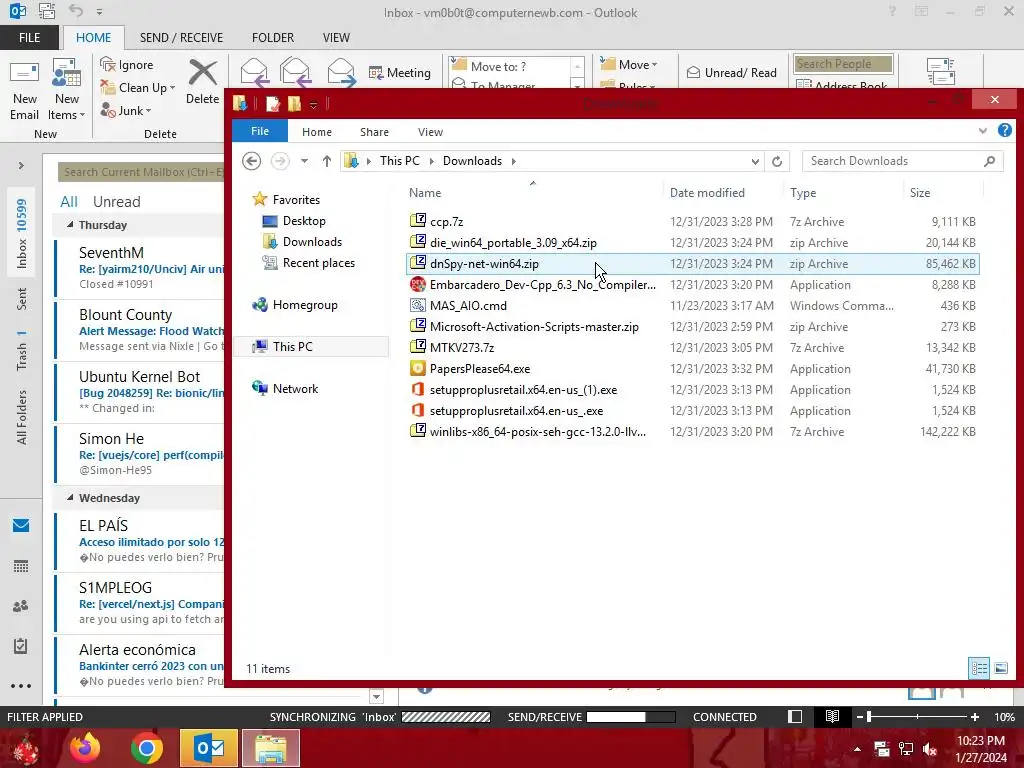Click Explorer Back navigation arrow

[251, 161]
